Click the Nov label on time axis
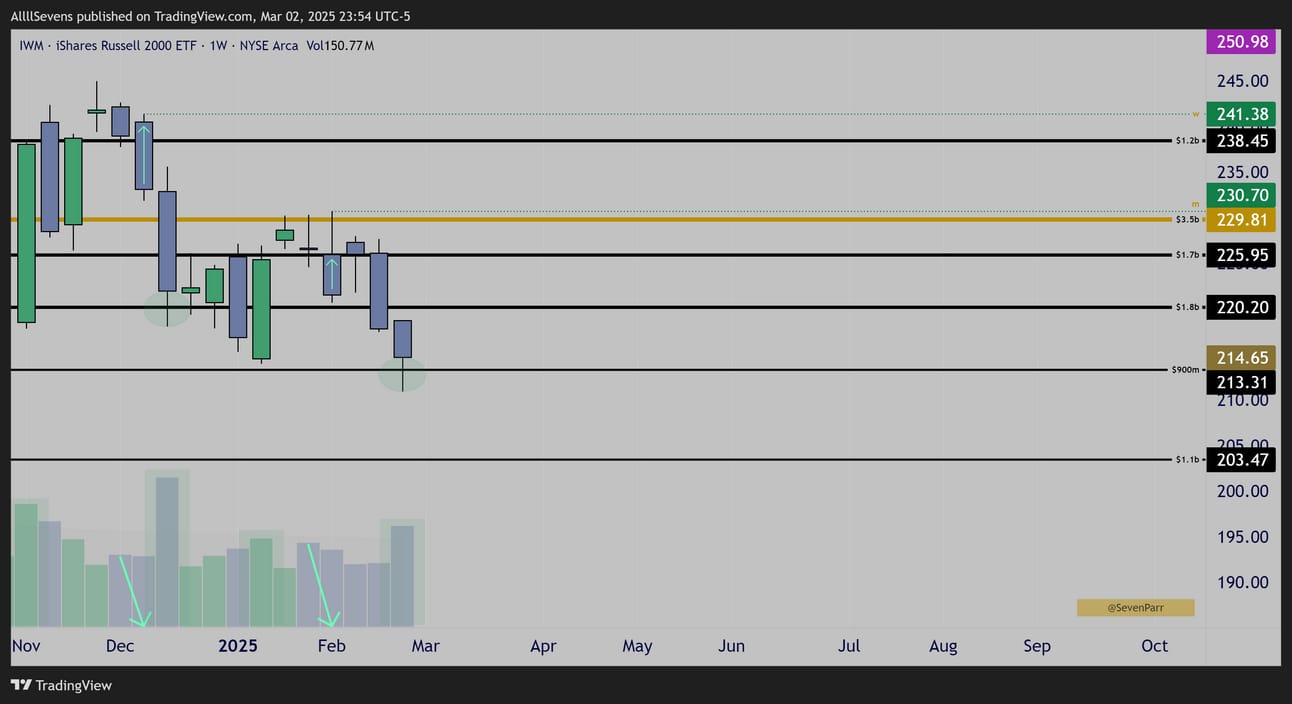This screenshot has width=1292, height=704. pos(27,646)
